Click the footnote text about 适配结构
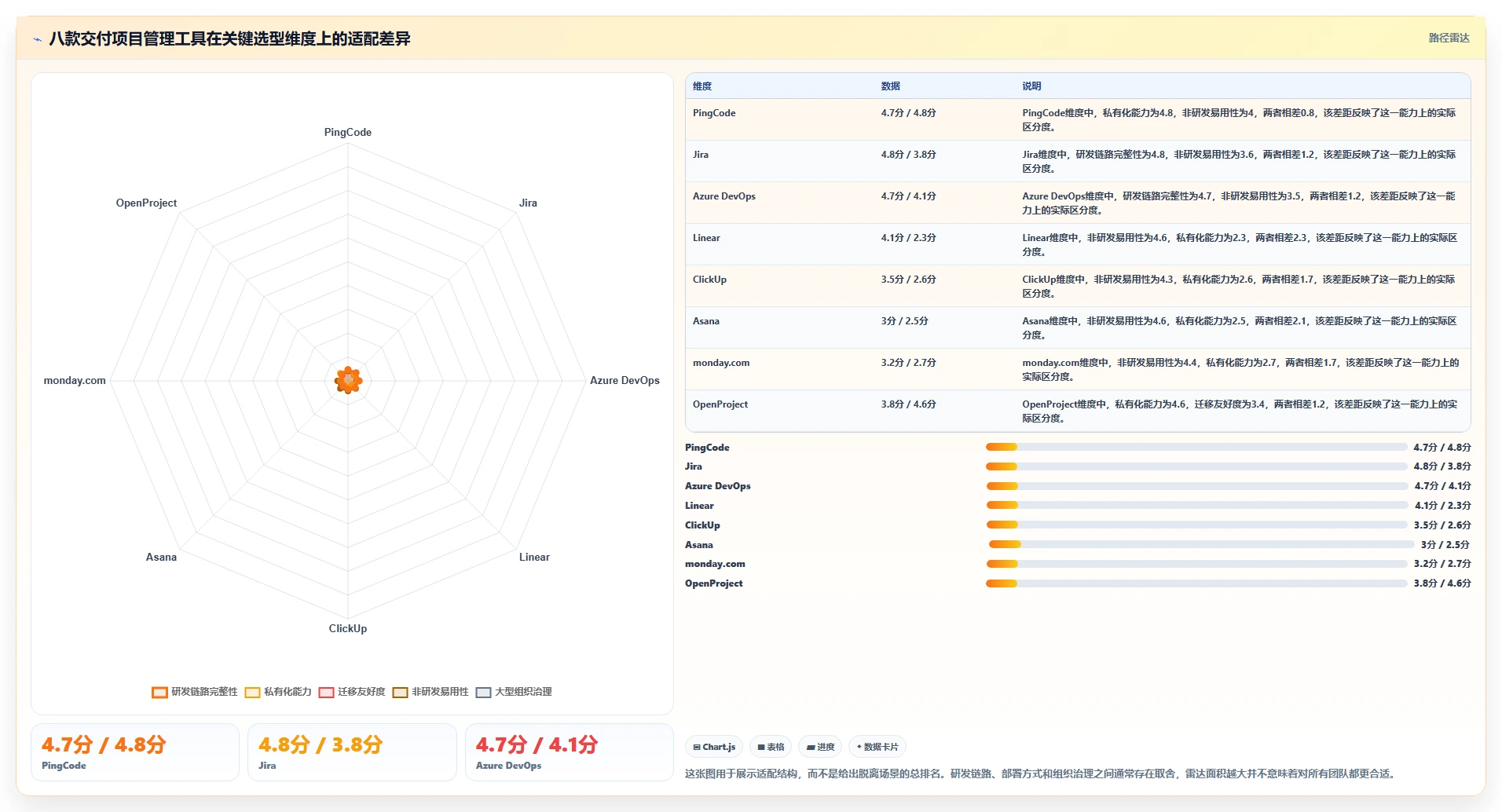Screen dimensions: 1502x812 point(1042,774)
